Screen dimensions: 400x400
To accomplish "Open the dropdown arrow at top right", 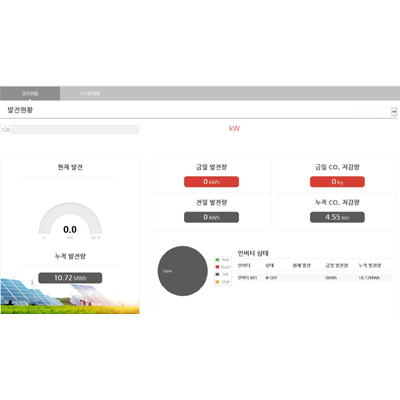I will [x=394, y=112].
